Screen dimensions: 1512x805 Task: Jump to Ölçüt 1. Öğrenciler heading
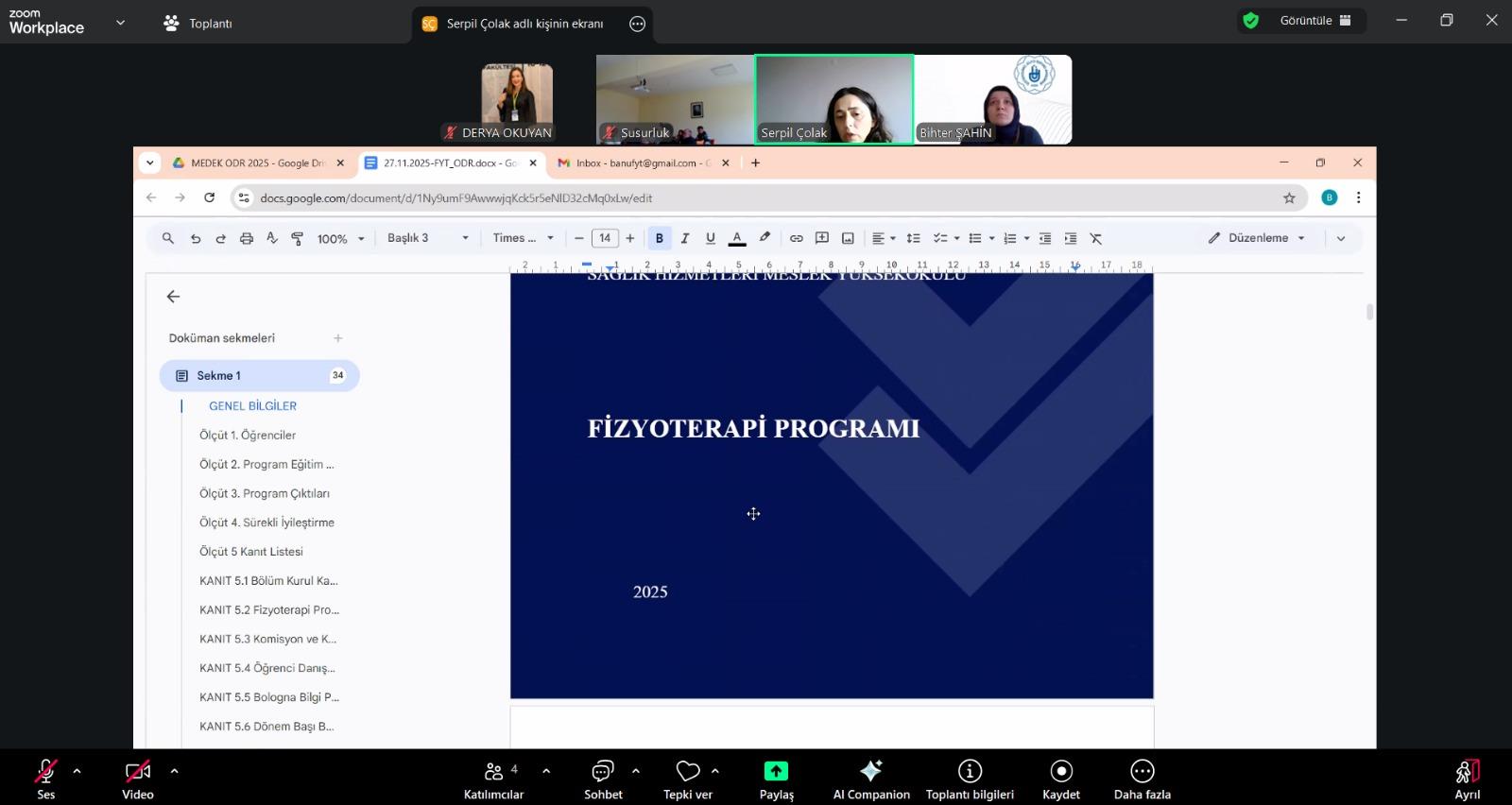coord(248,436)
